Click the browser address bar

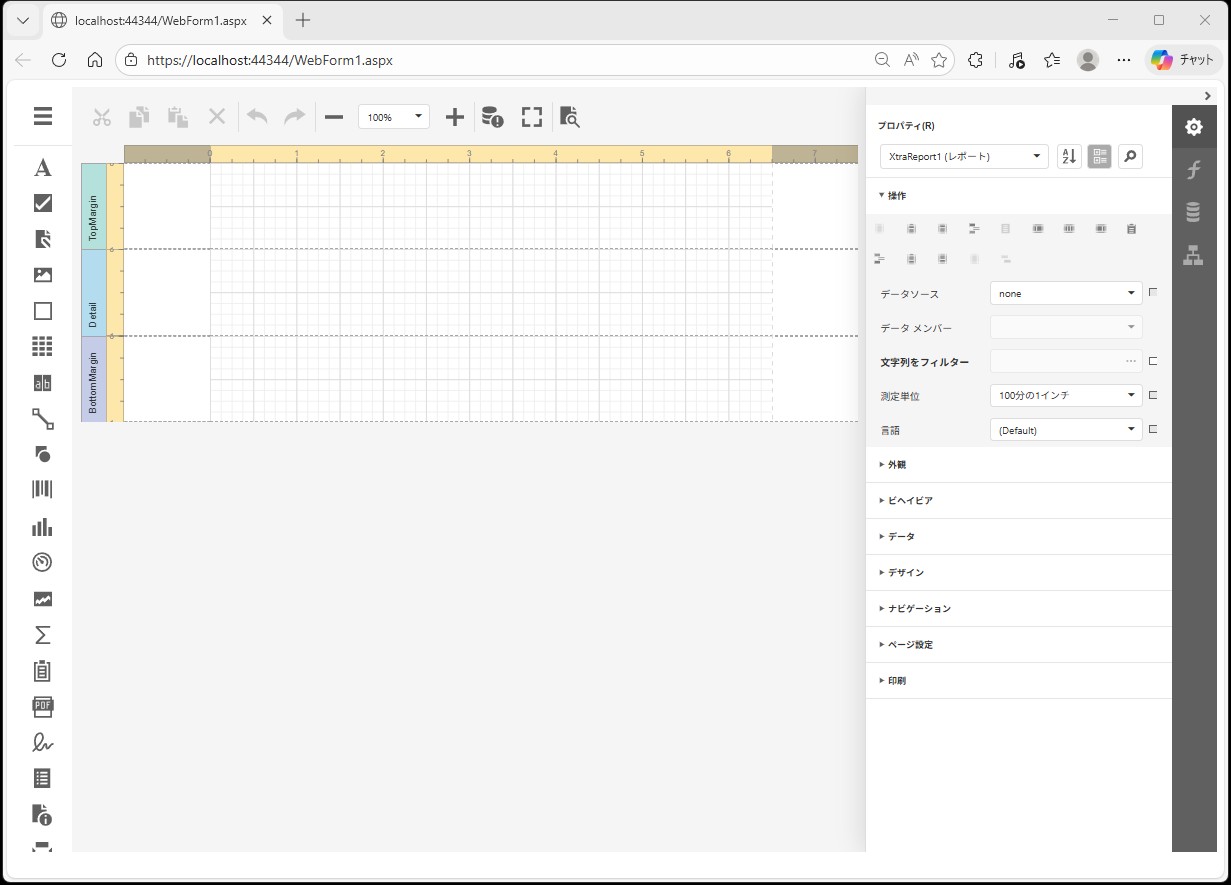(x=500, y=60)
